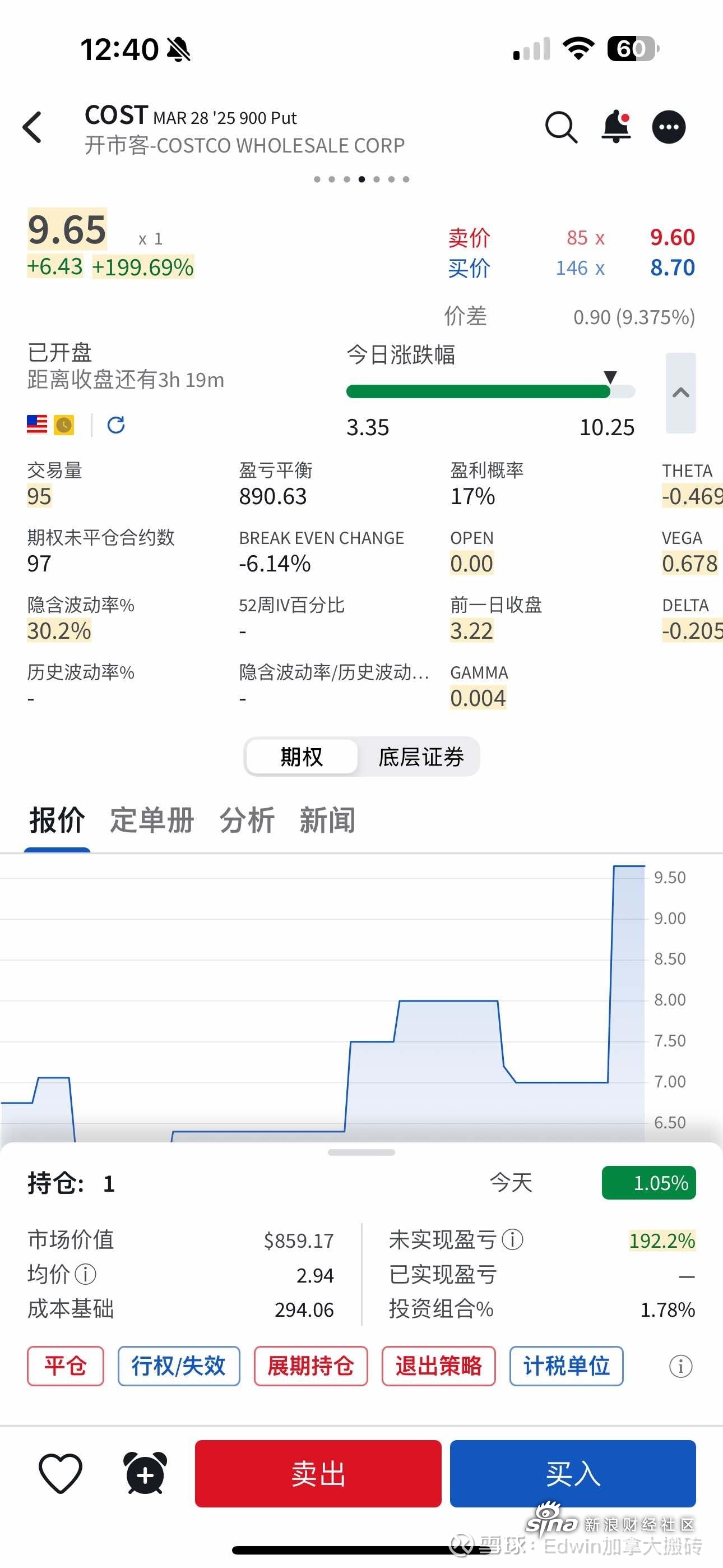723x1568 pixels.
Task: Tap info icon beside 计税单位 button
Action: point(680,1366)
